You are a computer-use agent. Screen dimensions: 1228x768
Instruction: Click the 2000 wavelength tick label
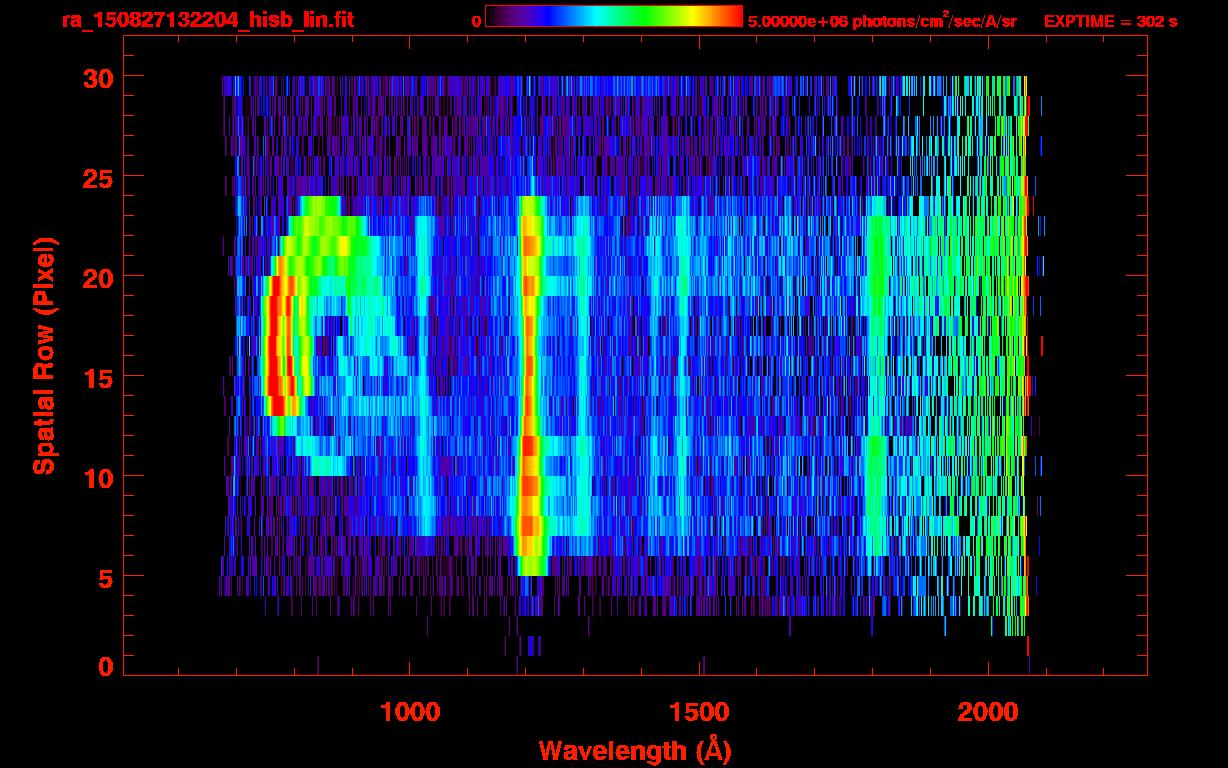coord(990,712)
